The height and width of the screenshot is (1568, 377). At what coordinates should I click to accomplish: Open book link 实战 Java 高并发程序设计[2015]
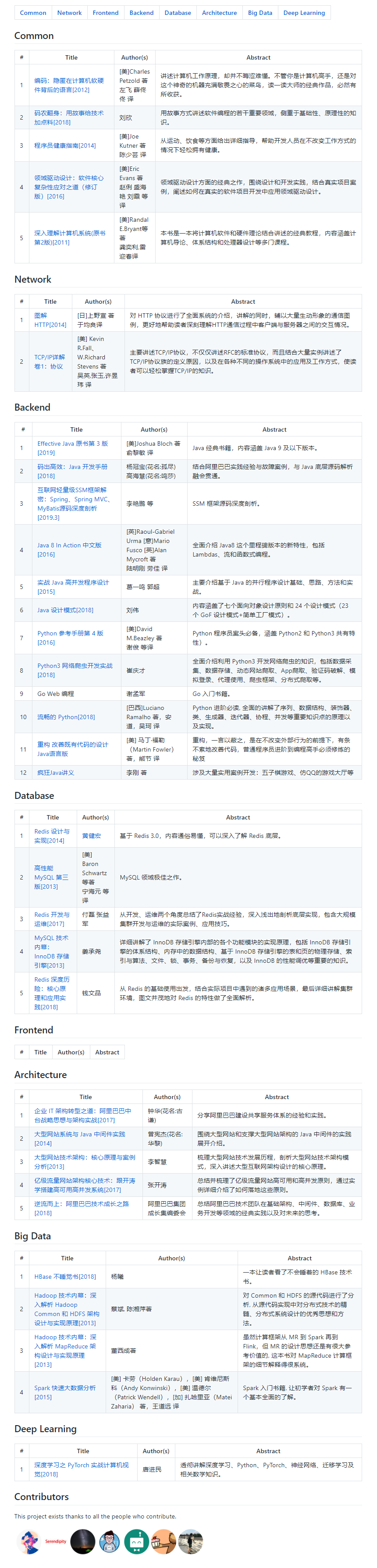point(73,587)
